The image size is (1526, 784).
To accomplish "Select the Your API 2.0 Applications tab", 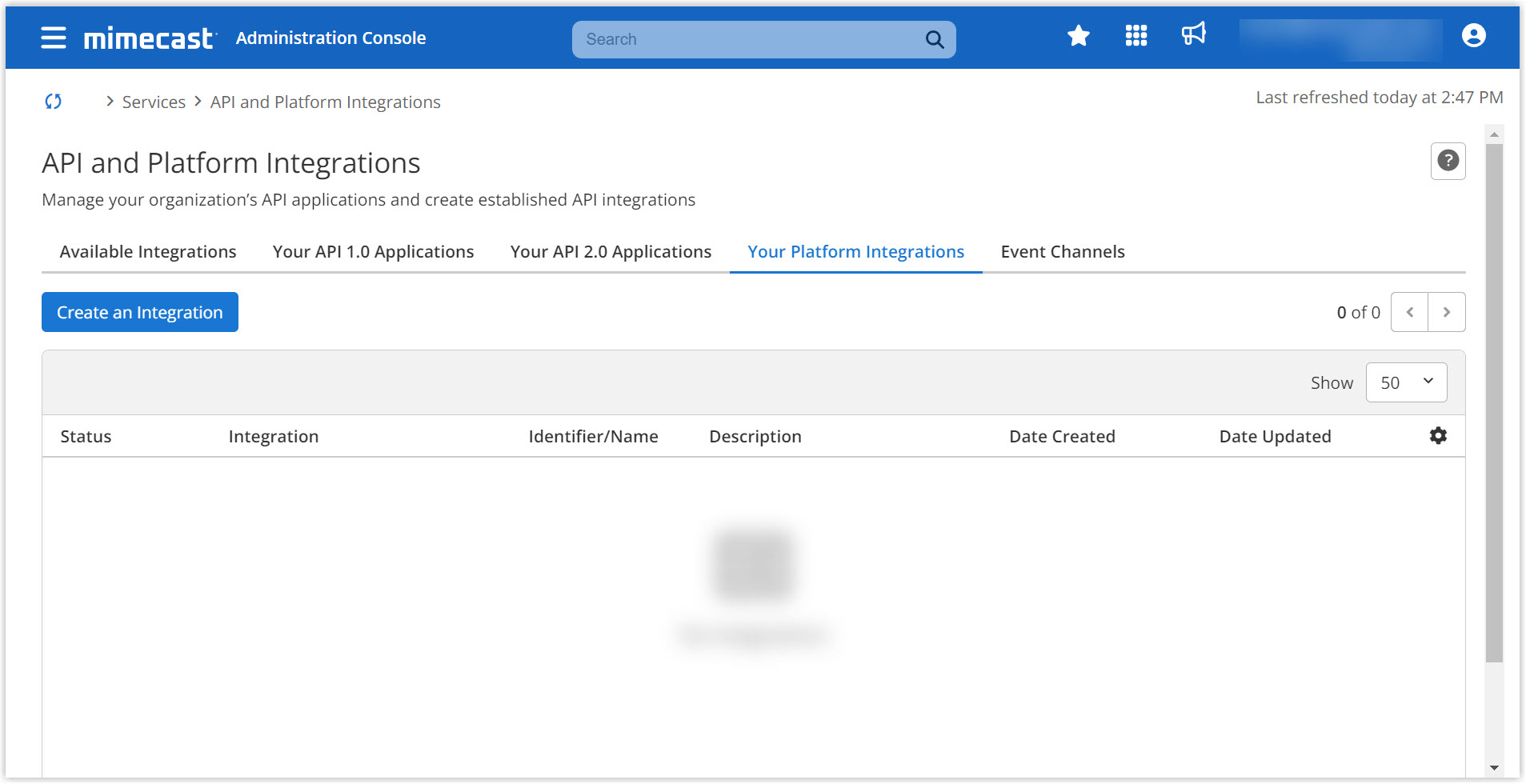I will [x=611, y=251].
